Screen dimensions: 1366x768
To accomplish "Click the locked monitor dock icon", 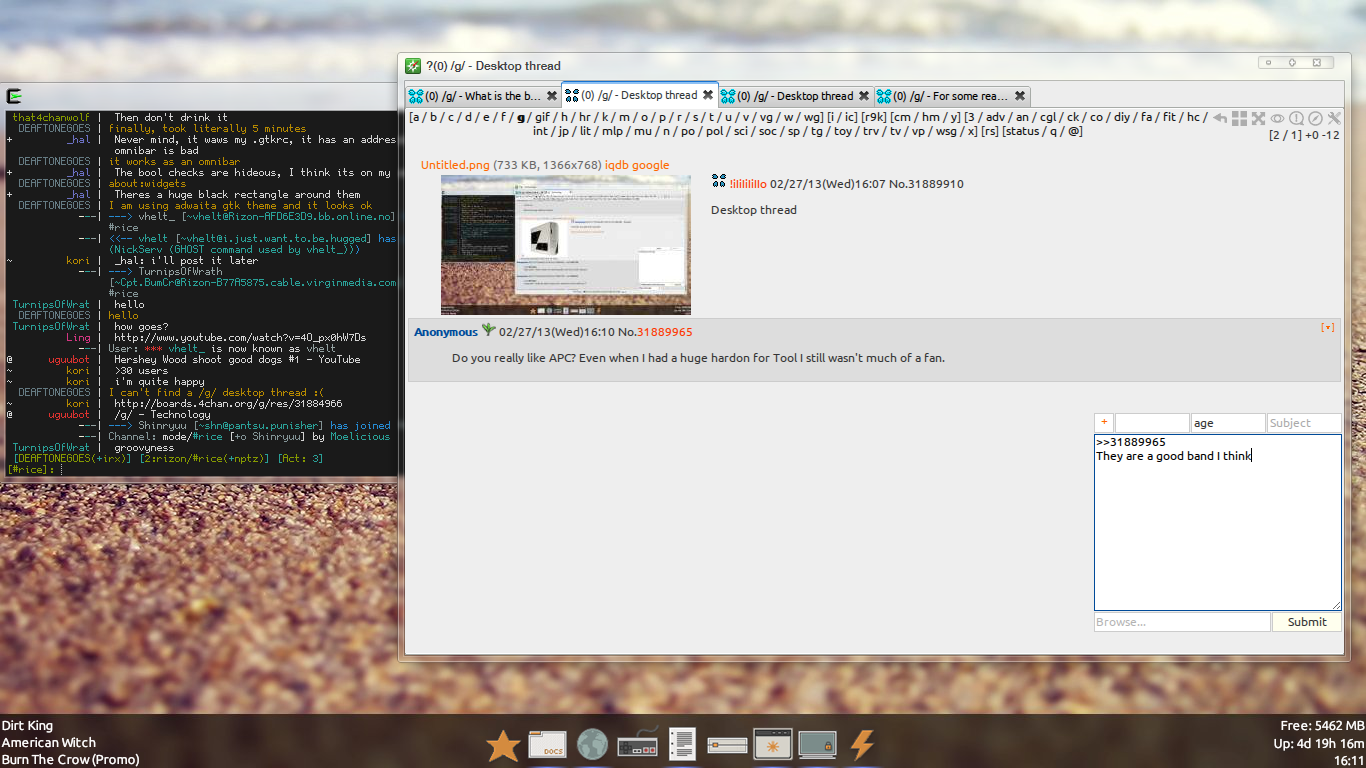I will click(817, 745).
